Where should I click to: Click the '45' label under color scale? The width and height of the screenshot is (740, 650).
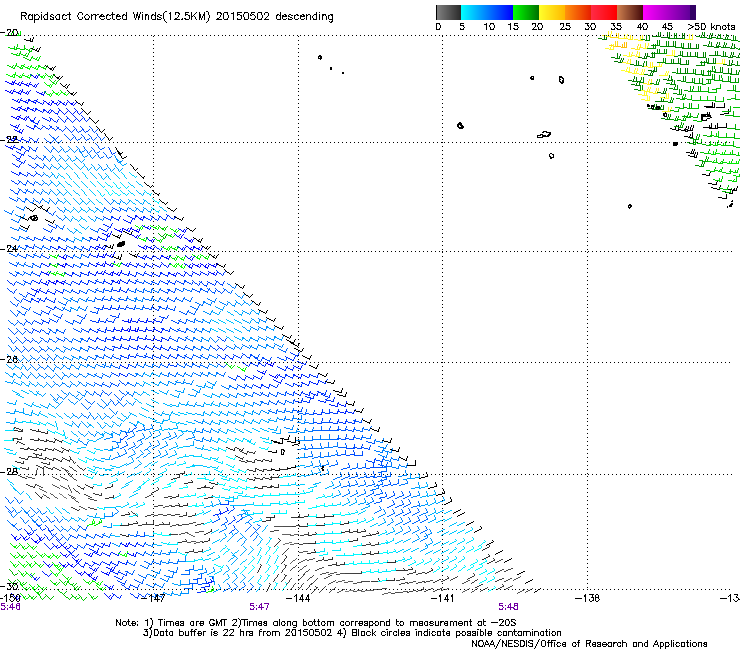click(667, 27)
